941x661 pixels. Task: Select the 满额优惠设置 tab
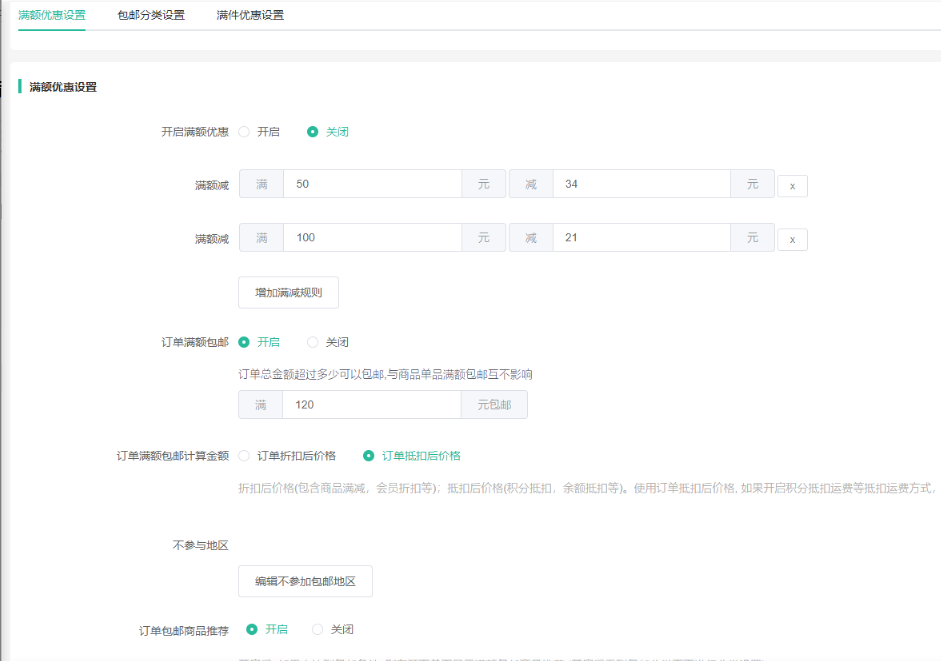(52, 15)
